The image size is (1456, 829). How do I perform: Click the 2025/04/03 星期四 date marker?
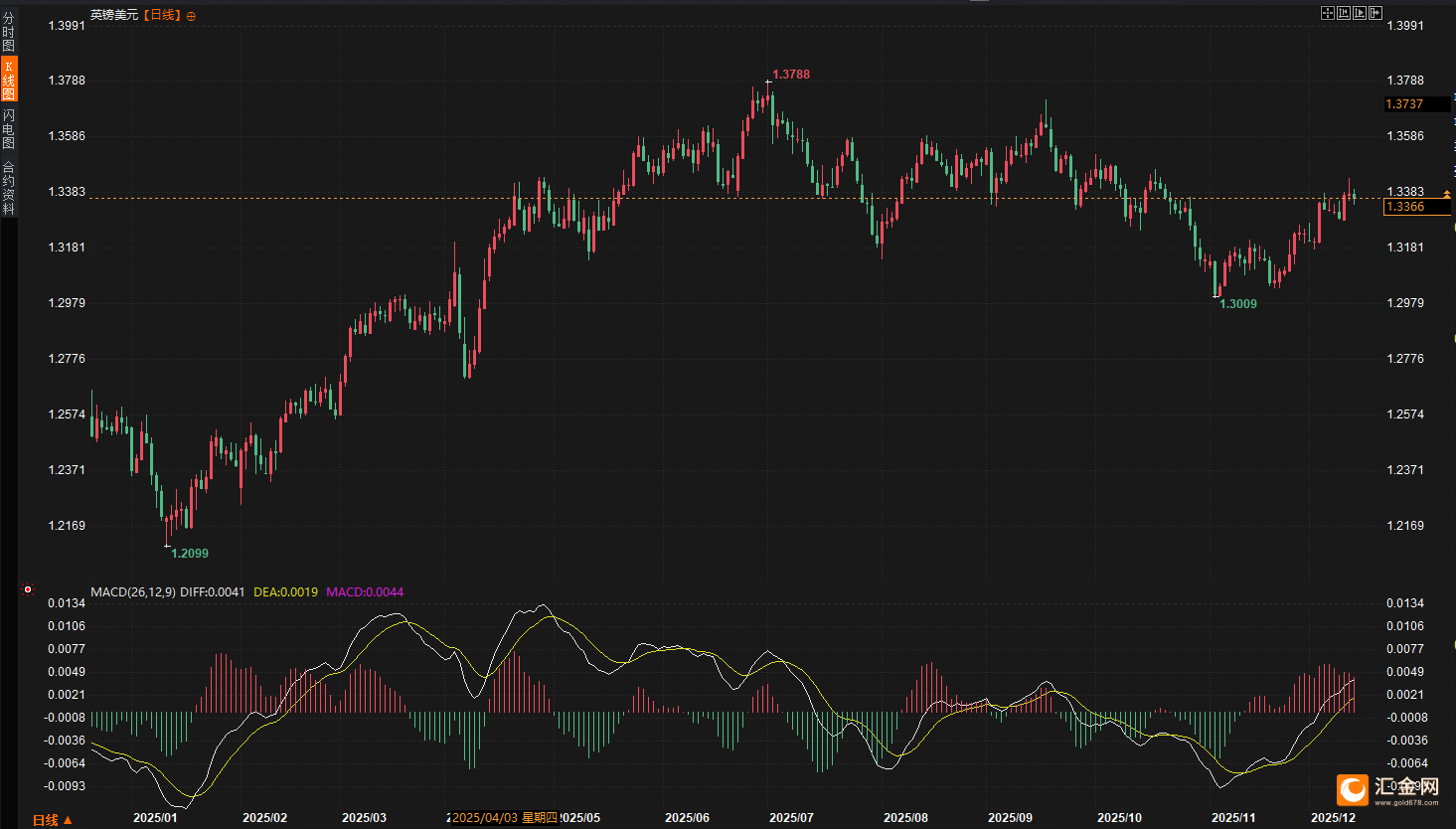[x=505, y=817]
